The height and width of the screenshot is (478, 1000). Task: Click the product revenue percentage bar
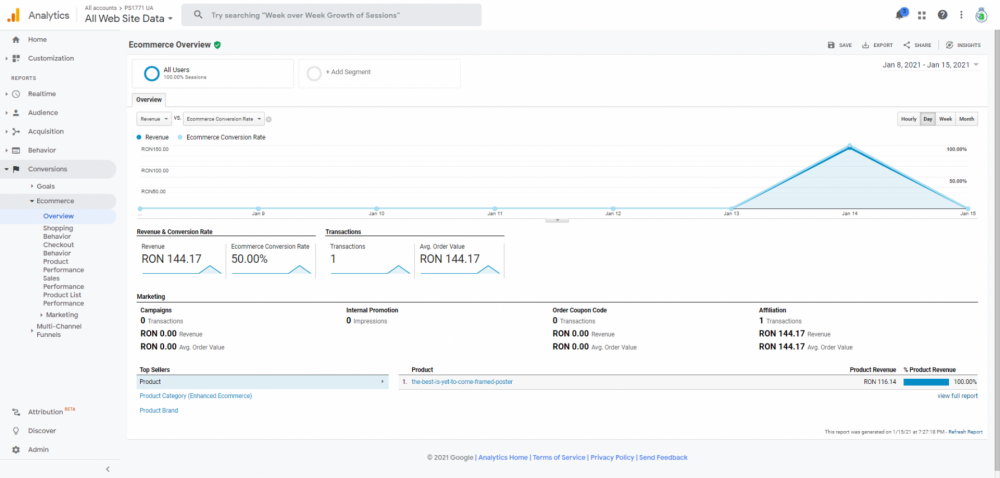point(926,382)
